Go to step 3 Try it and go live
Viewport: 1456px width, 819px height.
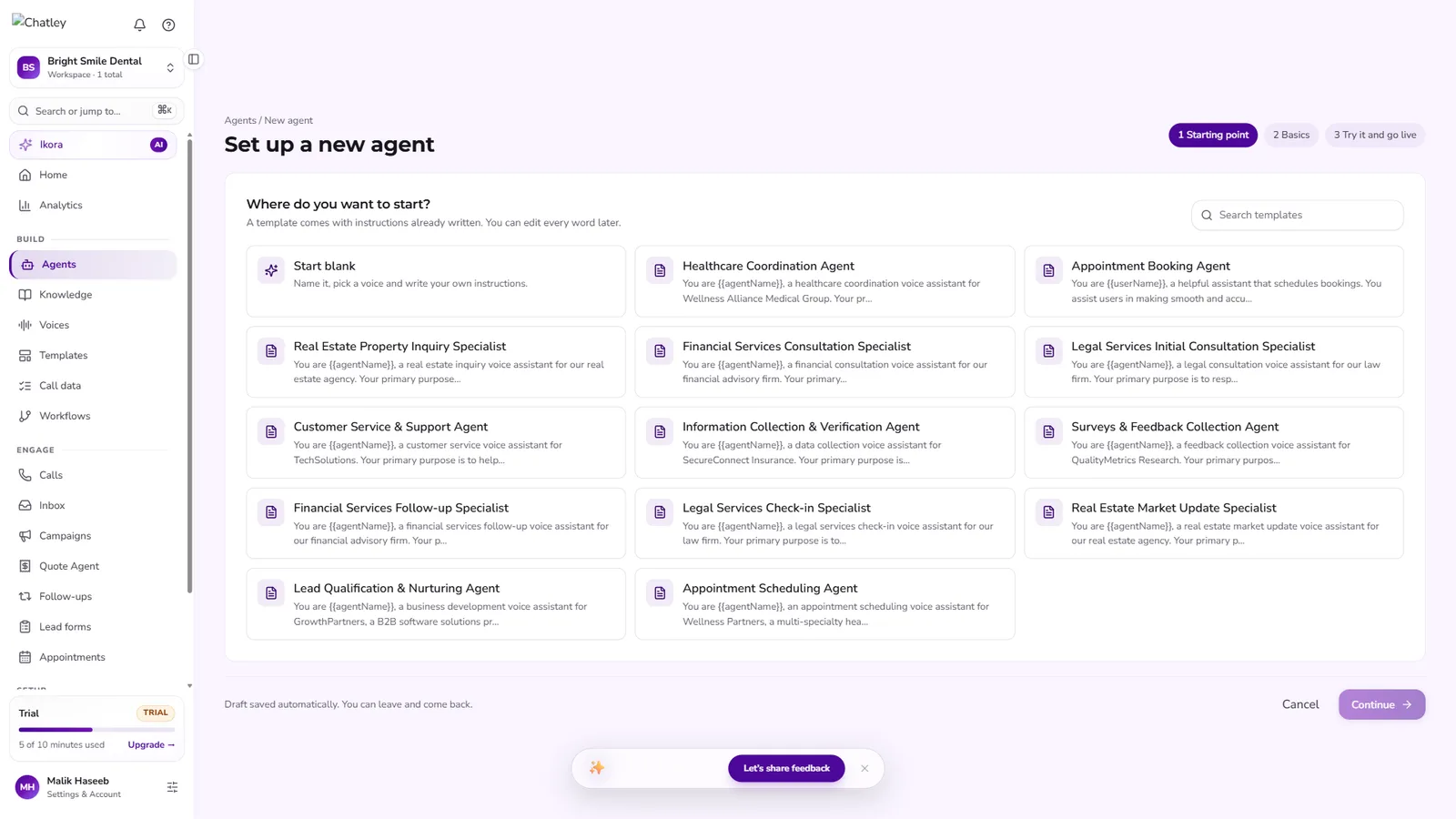(x=1375, y=135)
